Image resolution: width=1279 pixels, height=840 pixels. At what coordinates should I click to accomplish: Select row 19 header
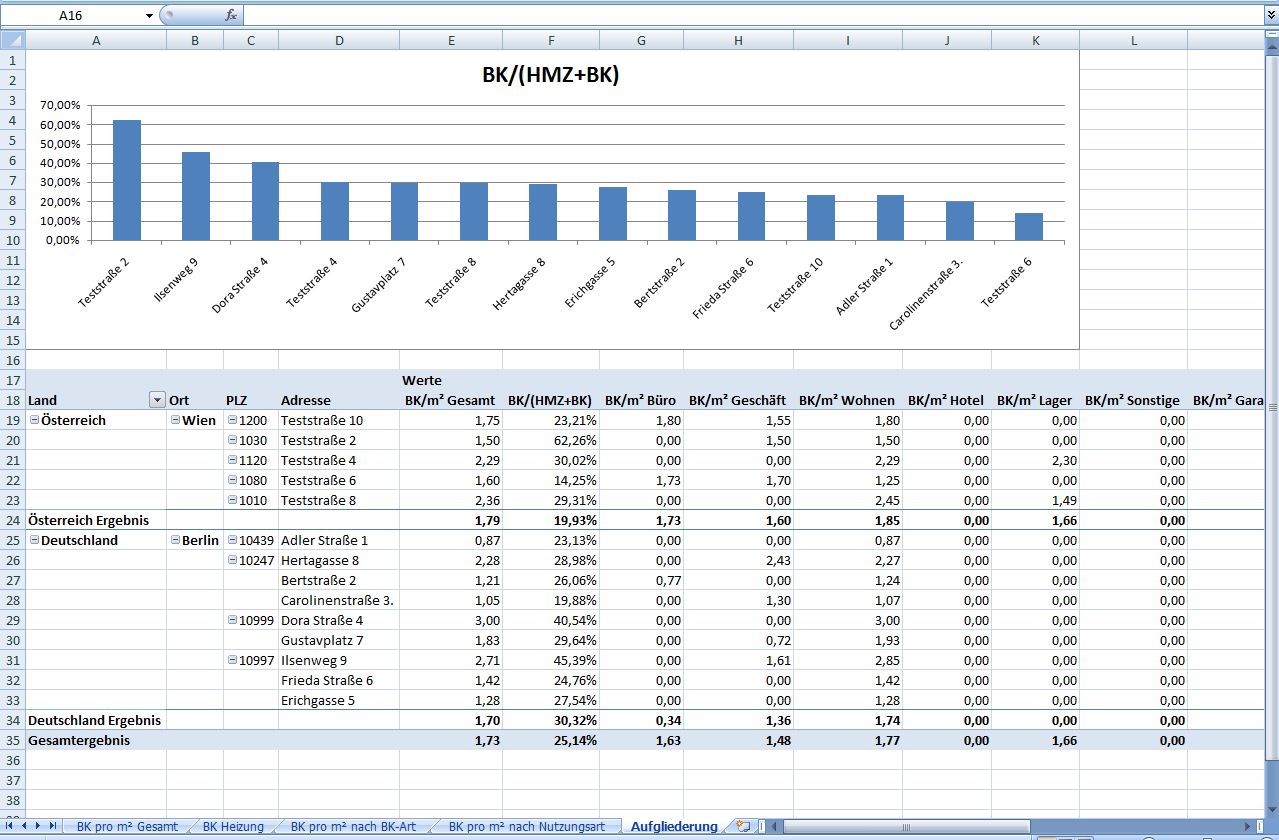(x=12, y=420)
